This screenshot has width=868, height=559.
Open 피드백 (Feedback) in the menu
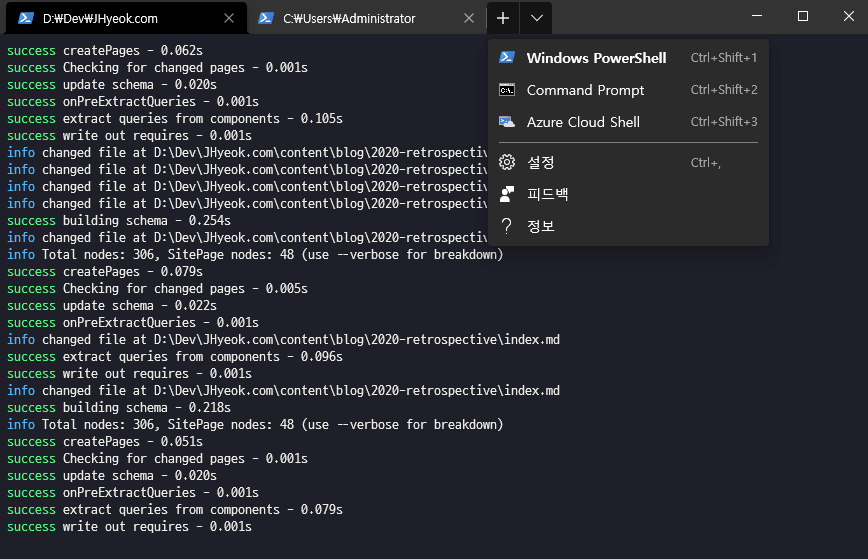point(628,194)
